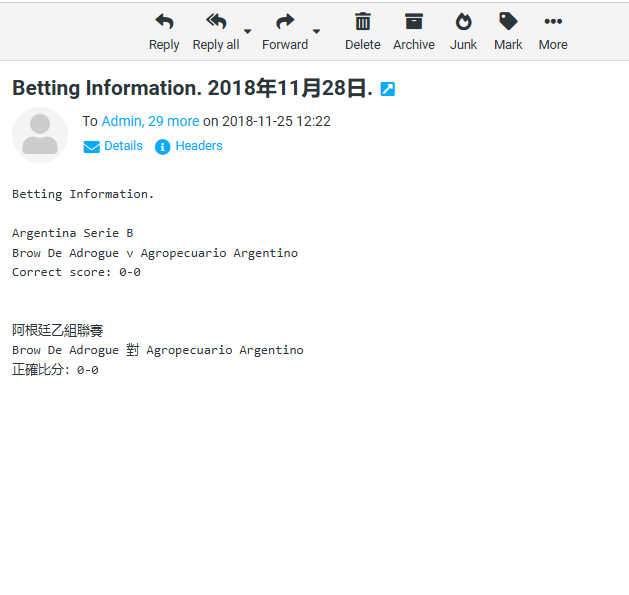Click the 2018-11-25 12:22 timestamp
The image size is (629, 595).
click(276, 121)
